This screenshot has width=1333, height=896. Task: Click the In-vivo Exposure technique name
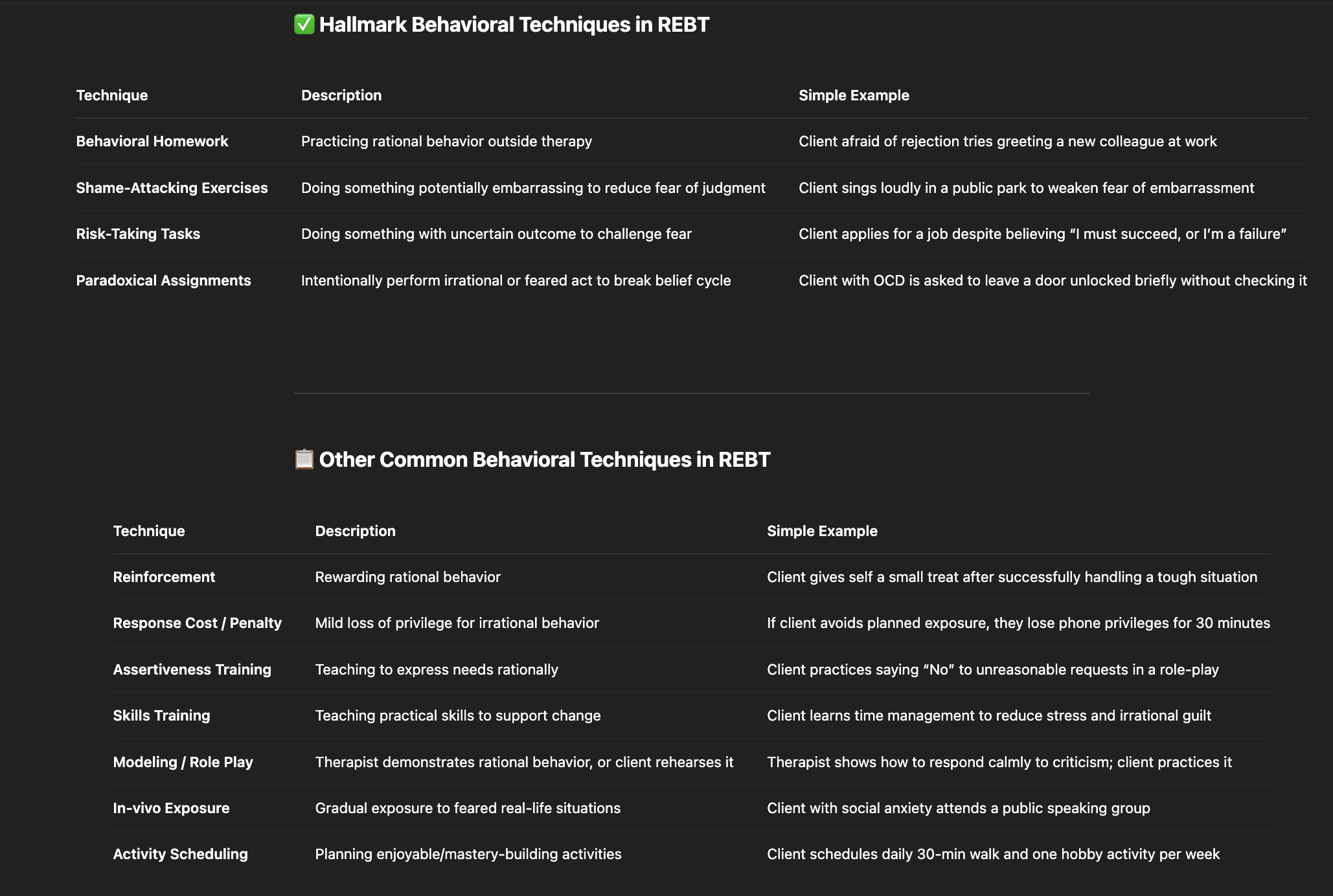(171, 808)
